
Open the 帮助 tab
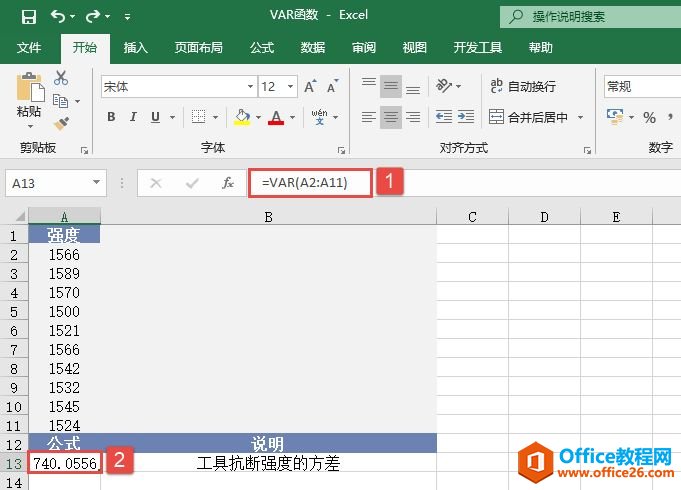[540, 47]
